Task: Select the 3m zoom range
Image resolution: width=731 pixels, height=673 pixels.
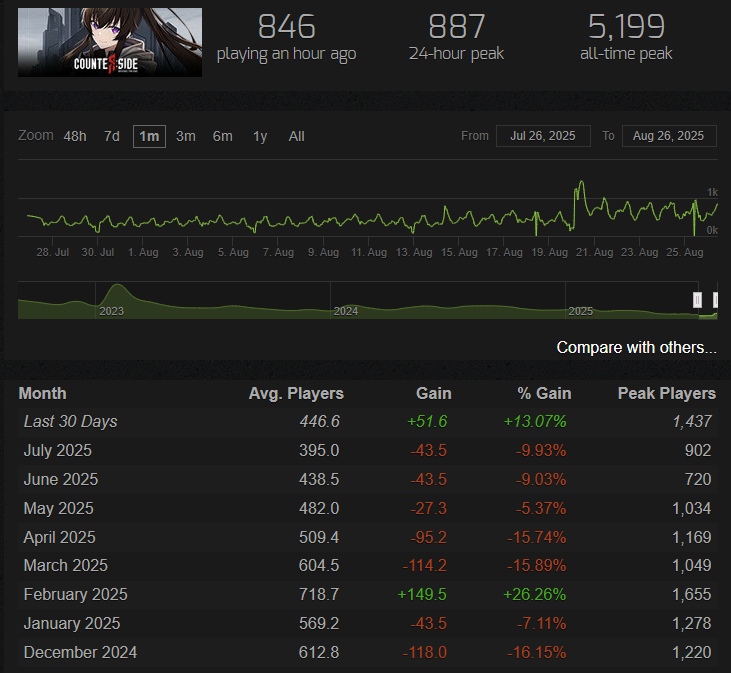Action: point(186,137)
